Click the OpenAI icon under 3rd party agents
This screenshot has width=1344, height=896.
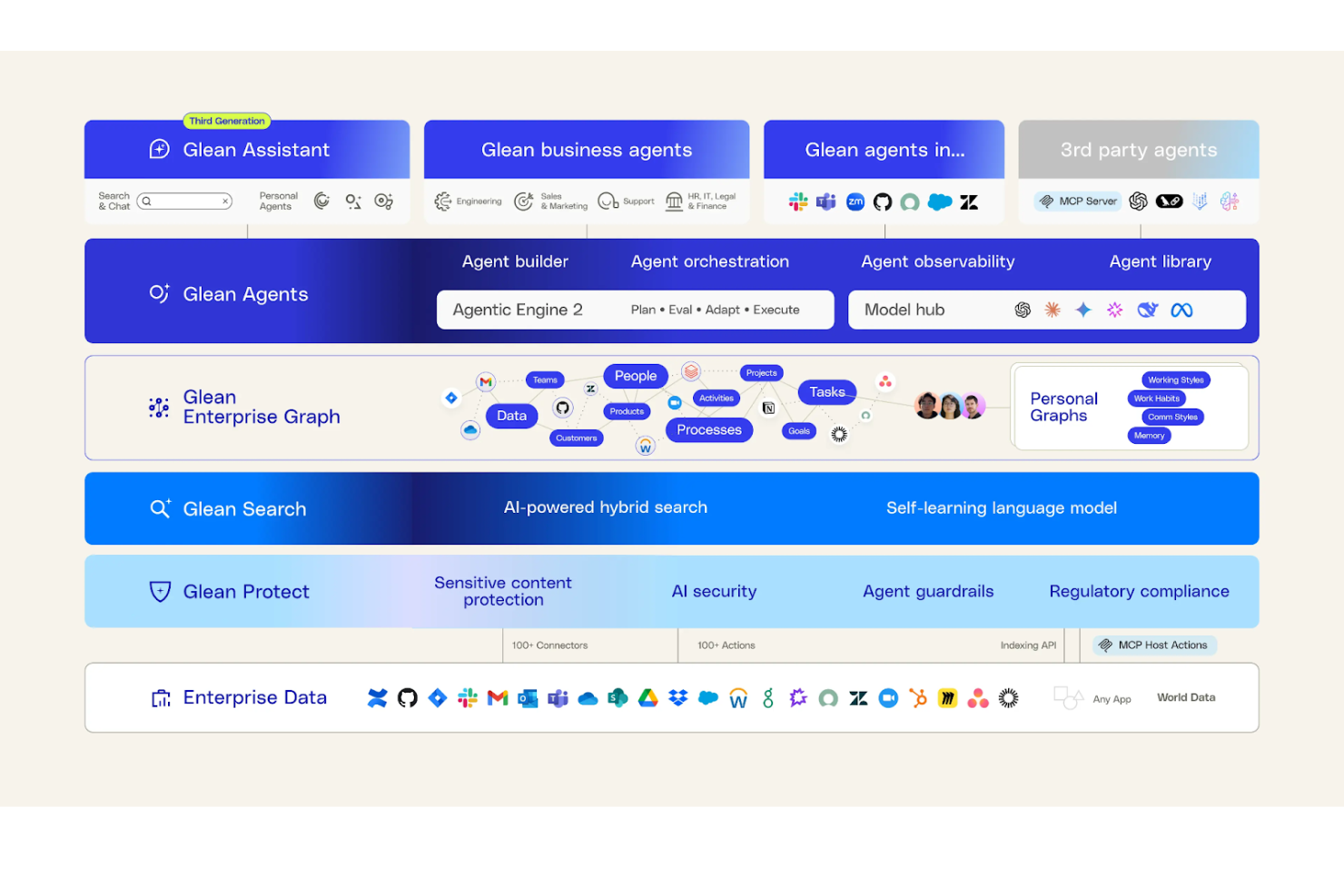1139,202
